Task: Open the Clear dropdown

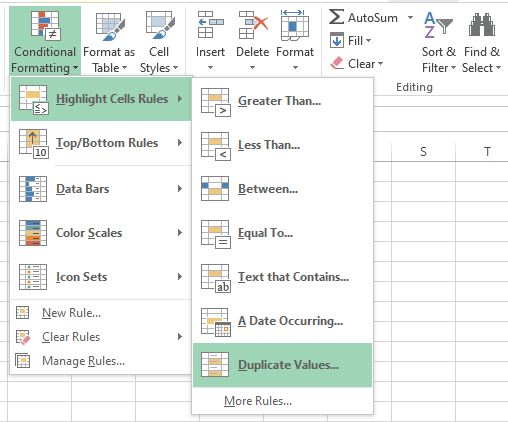Action: coord(357,63)
